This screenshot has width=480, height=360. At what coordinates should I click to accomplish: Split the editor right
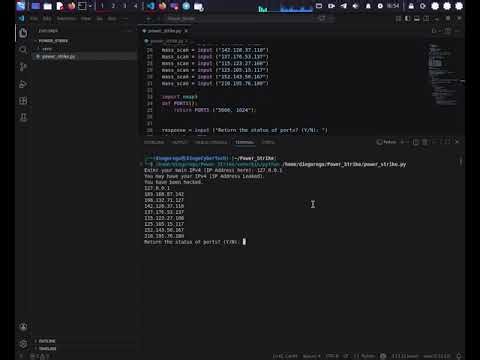[448, 31]
